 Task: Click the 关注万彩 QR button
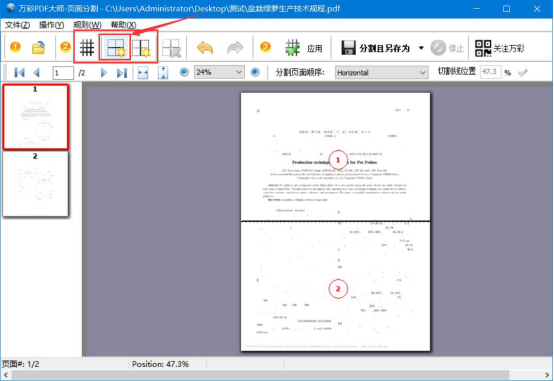499,48
